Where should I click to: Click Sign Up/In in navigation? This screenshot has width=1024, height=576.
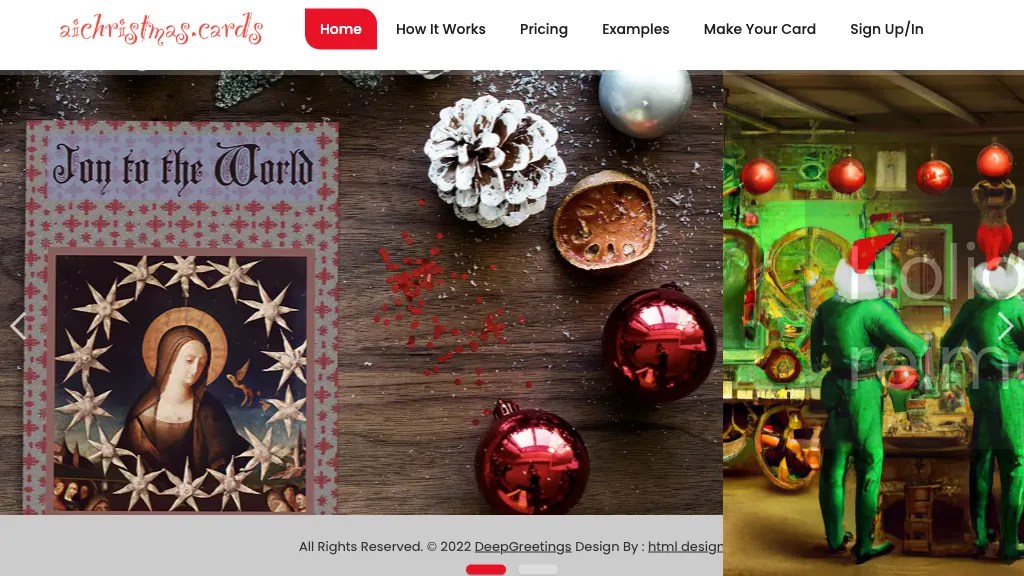pyautogui.click(x=887, y=29)
